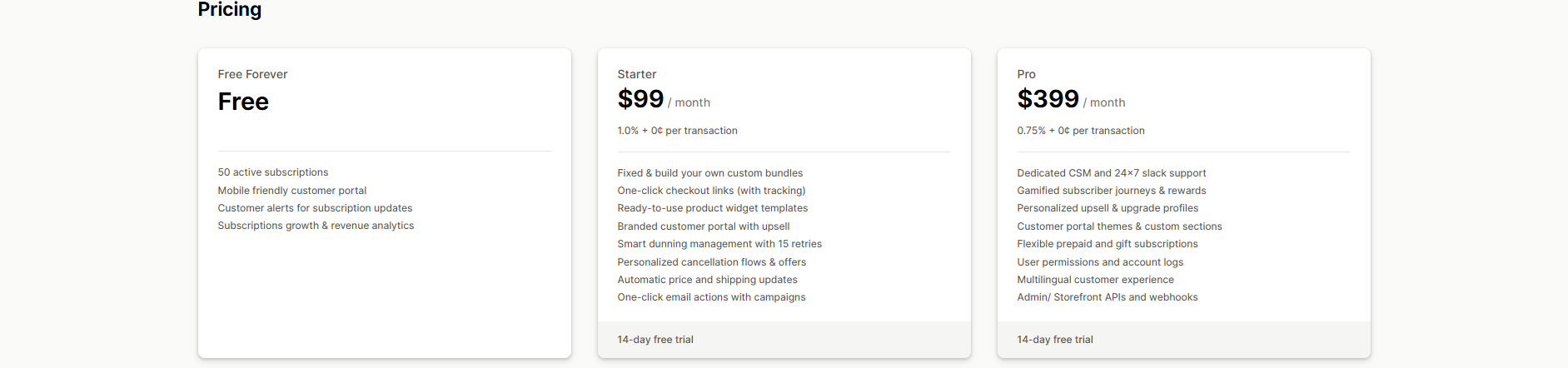
Task: Click Mobile friendly customer portal feature
Action: click(292, 191)
